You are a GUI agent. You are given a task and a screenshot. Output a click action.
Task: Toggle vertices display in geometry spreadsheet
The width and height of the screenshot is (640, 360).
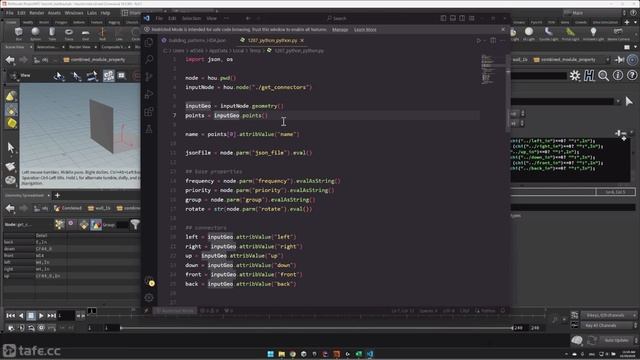[71, 224]
